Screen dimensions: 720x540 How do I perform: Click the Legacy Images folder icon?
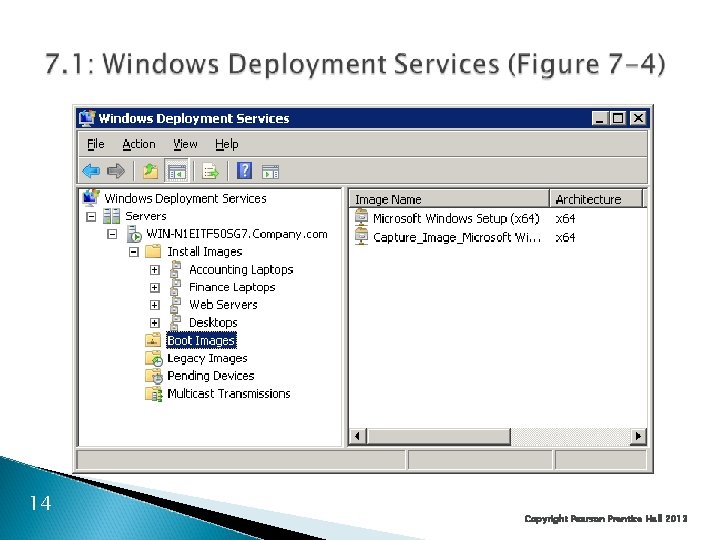pos(154,358)
